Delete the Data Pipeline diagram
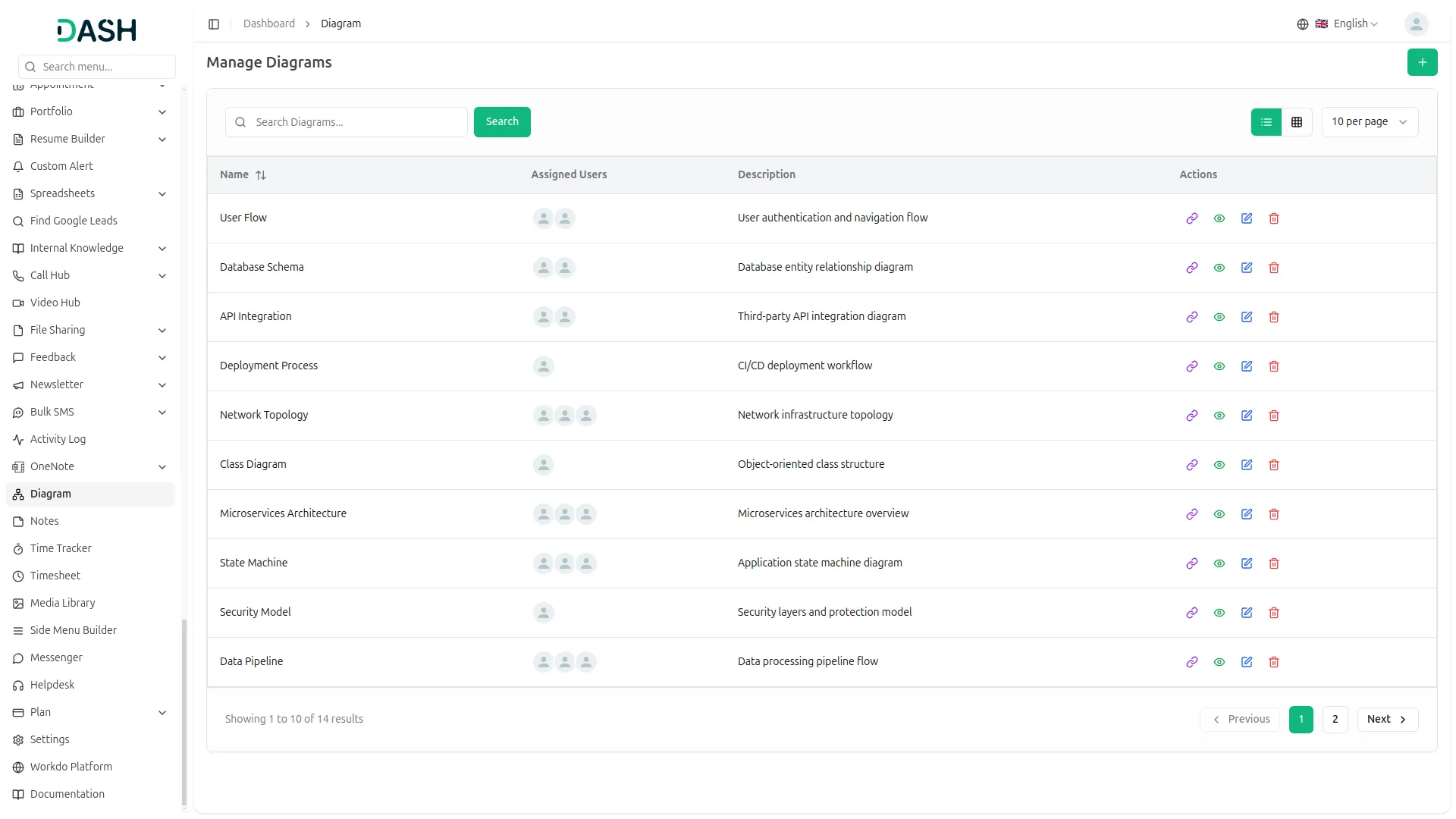 pyautogui.click(x=1273, y=662)
